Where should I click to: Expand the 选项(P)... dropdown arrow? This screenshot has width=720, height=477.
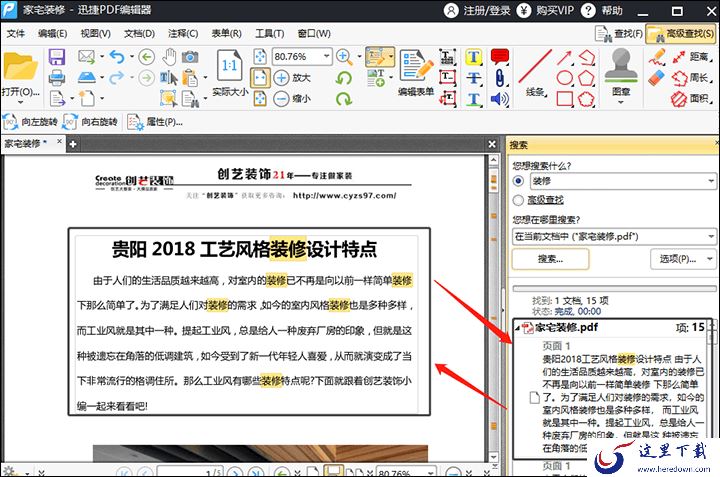709,259
